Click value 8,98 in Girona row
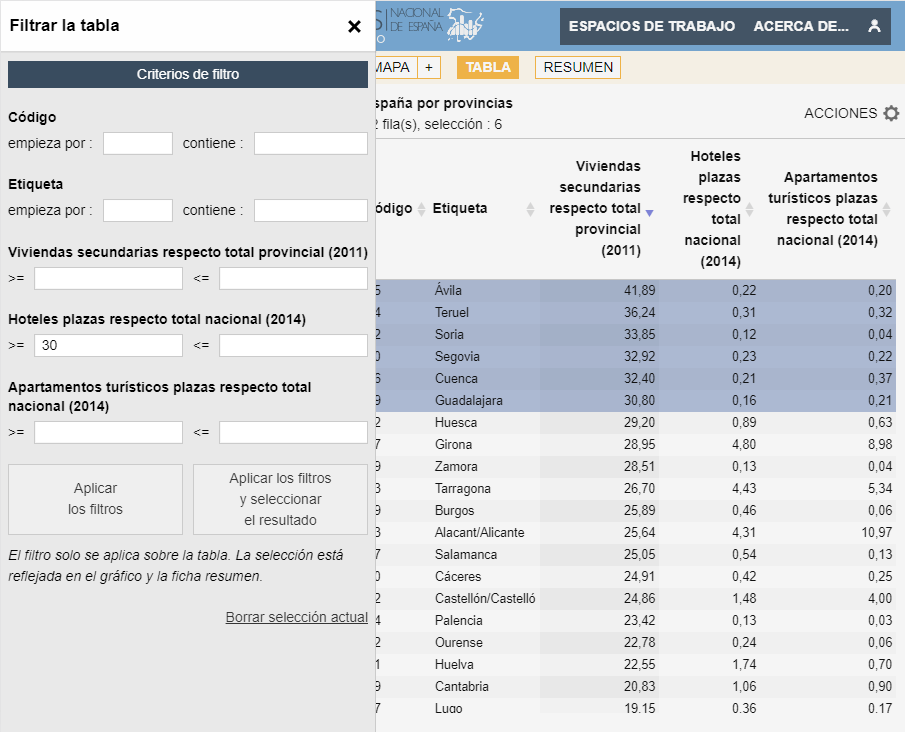 880,444
